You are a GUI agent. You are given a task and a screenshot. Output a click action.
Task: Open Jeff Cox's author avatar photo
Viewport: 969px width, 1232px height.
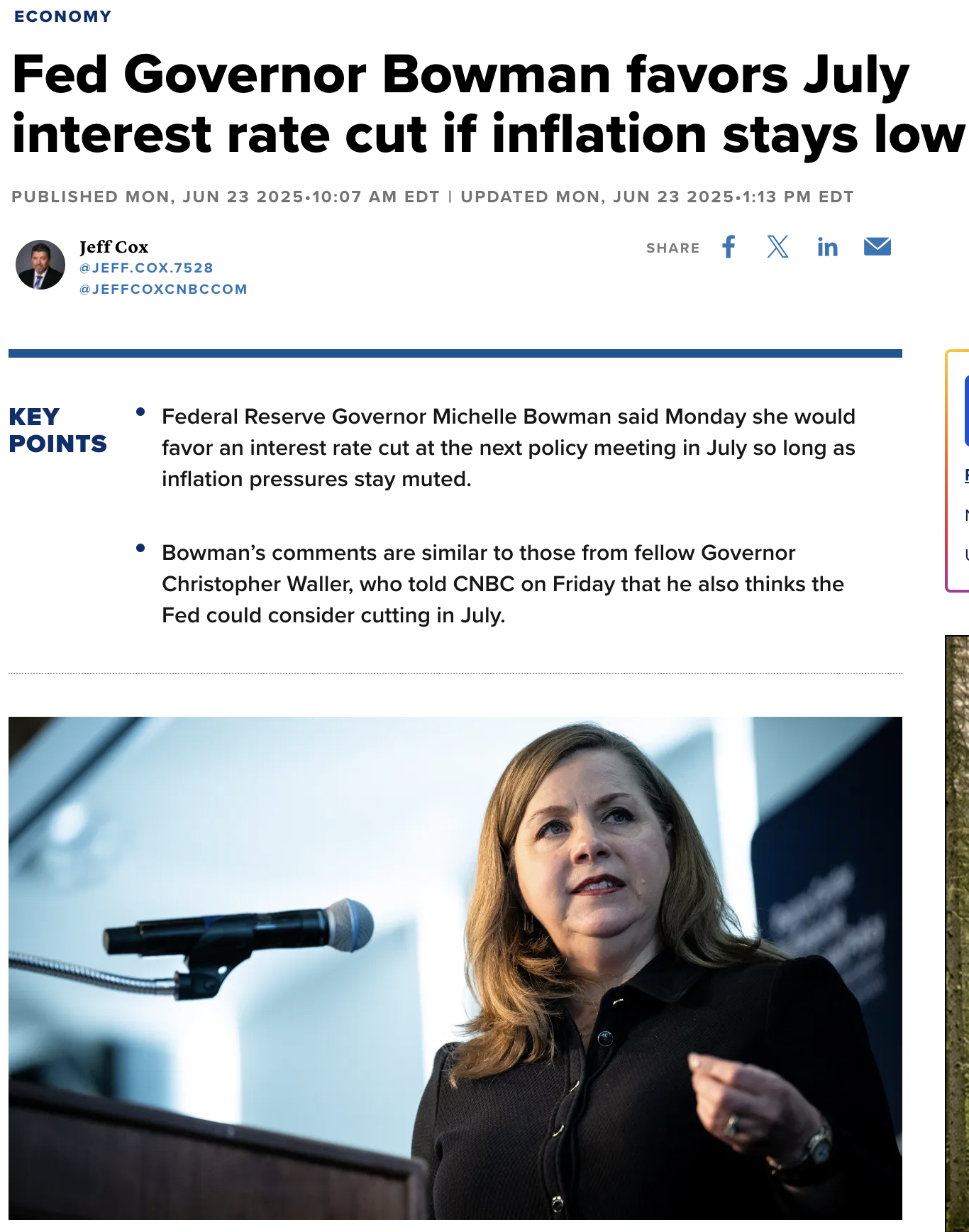[40, 265]
